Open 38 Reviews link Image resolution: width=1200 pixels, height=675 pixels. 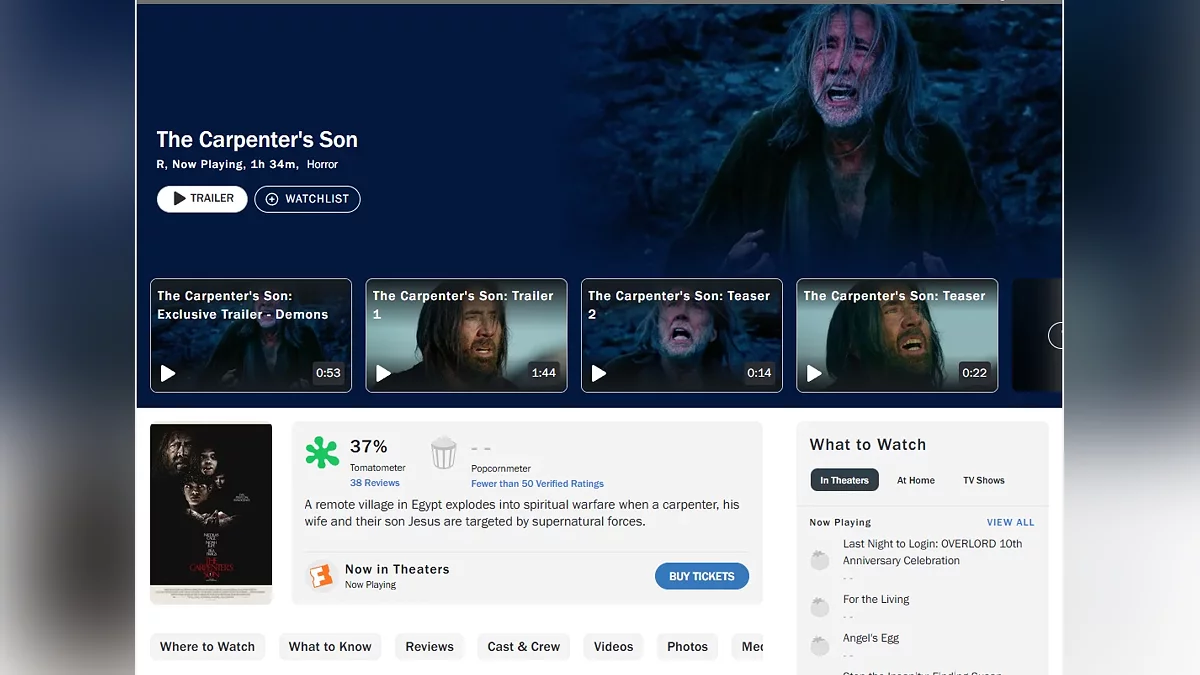point(375,483)
